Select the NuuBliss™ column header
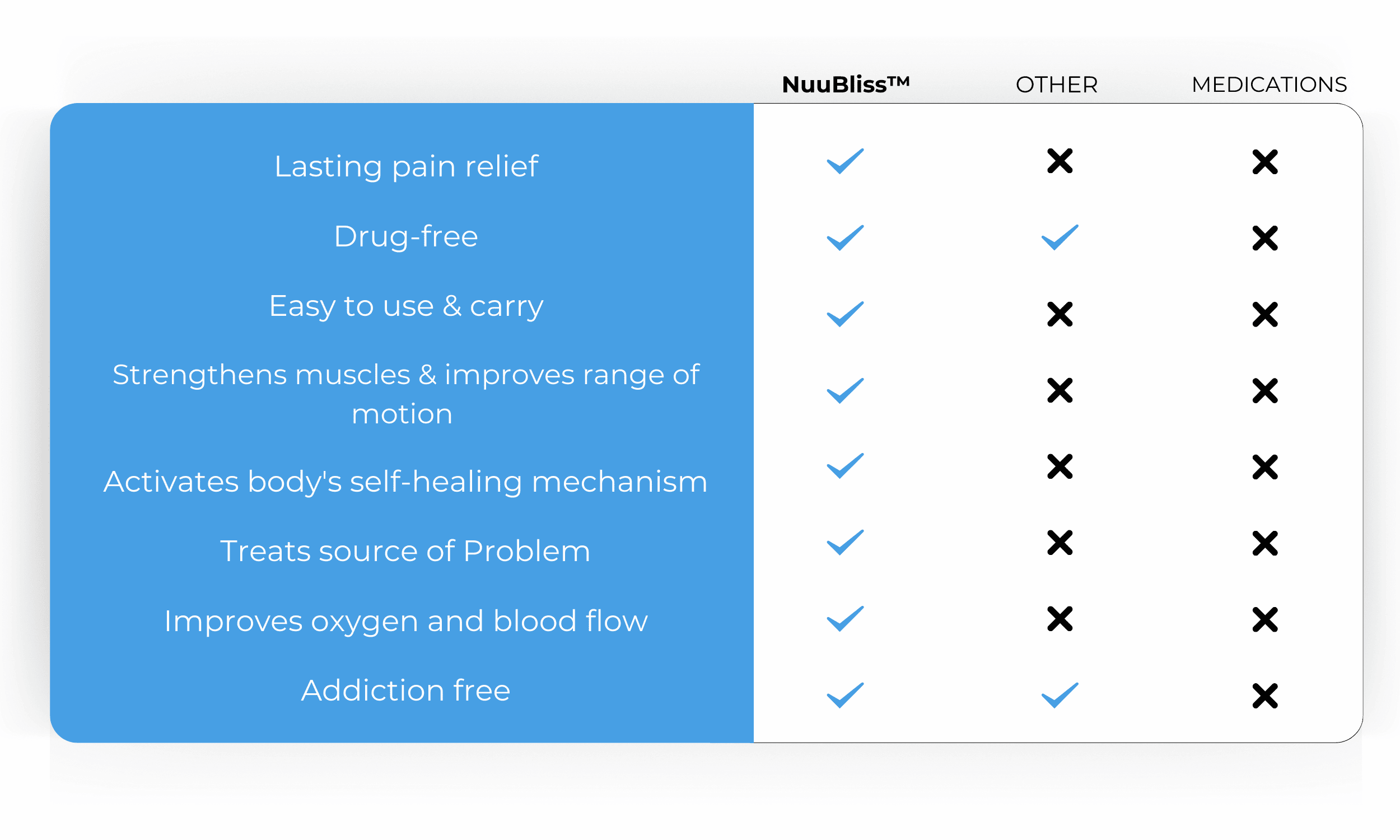The height and width of the screenshot is (840, 1400). pyautogui.click(x=846, y=85)
